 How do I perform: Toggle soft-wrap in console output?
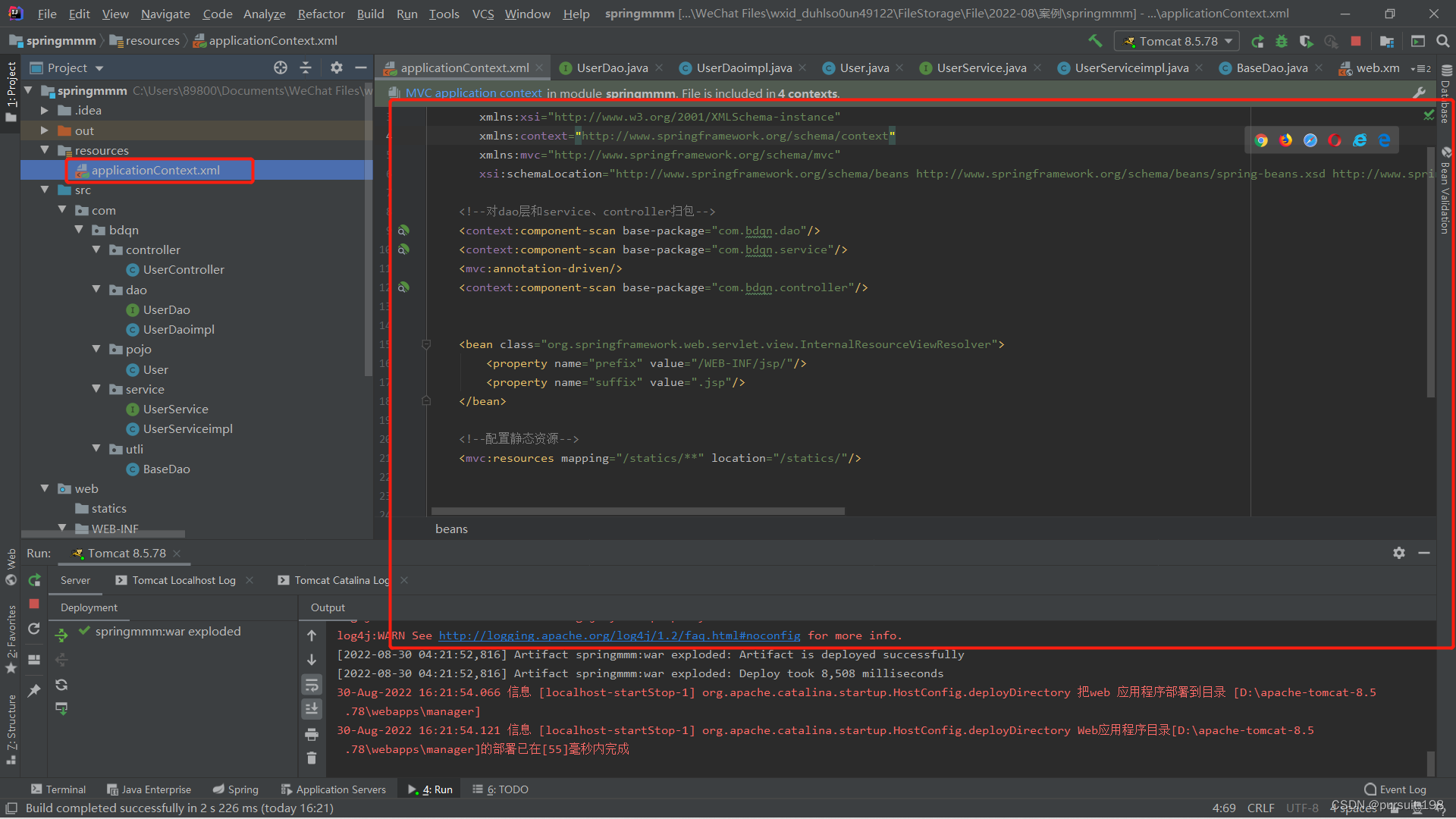click(x=312, y=686)
